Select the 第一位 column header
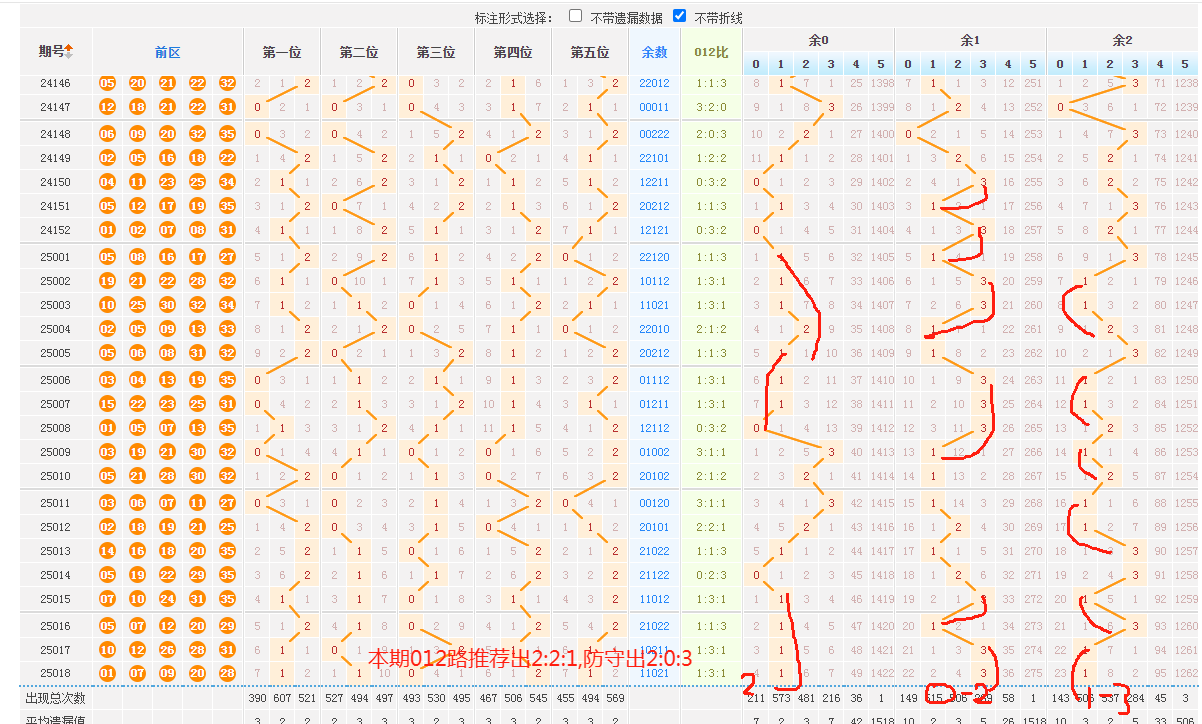The width and height of the screenshot is (1202, 724). pyautogui.click(x=282, y=52)
